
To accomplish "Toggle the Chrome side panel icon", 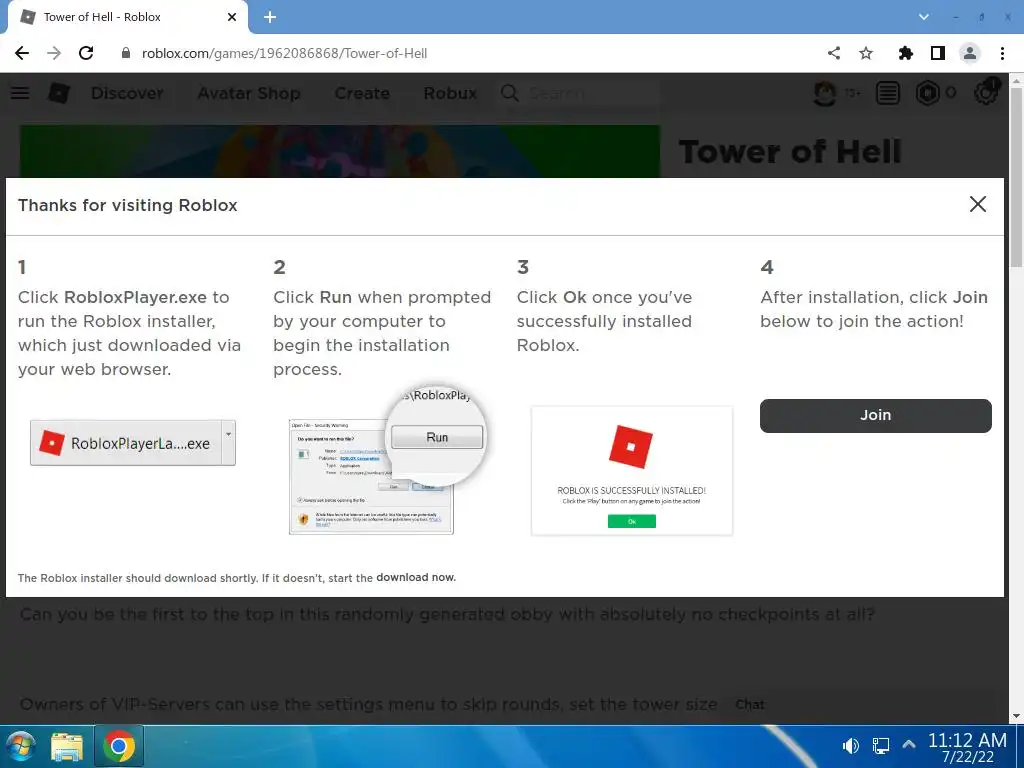I will 938,54.
